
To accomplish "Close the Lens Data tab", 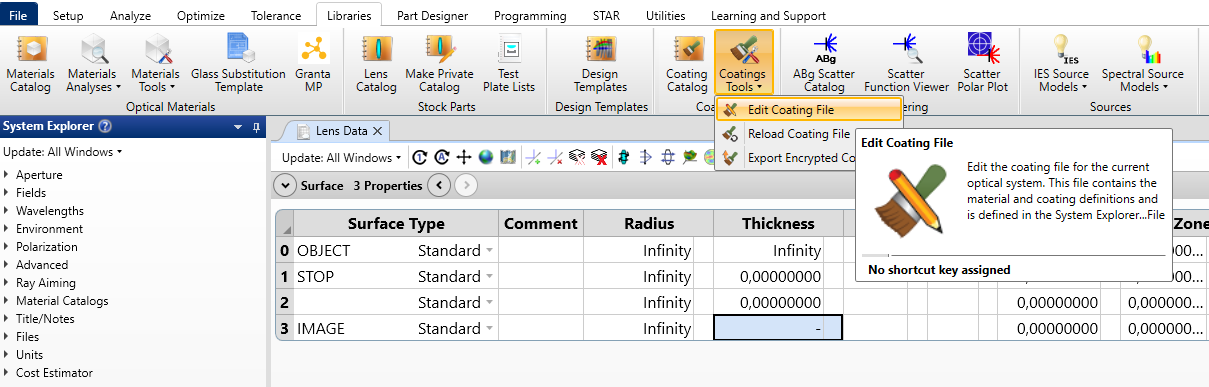I will [377, 131].
